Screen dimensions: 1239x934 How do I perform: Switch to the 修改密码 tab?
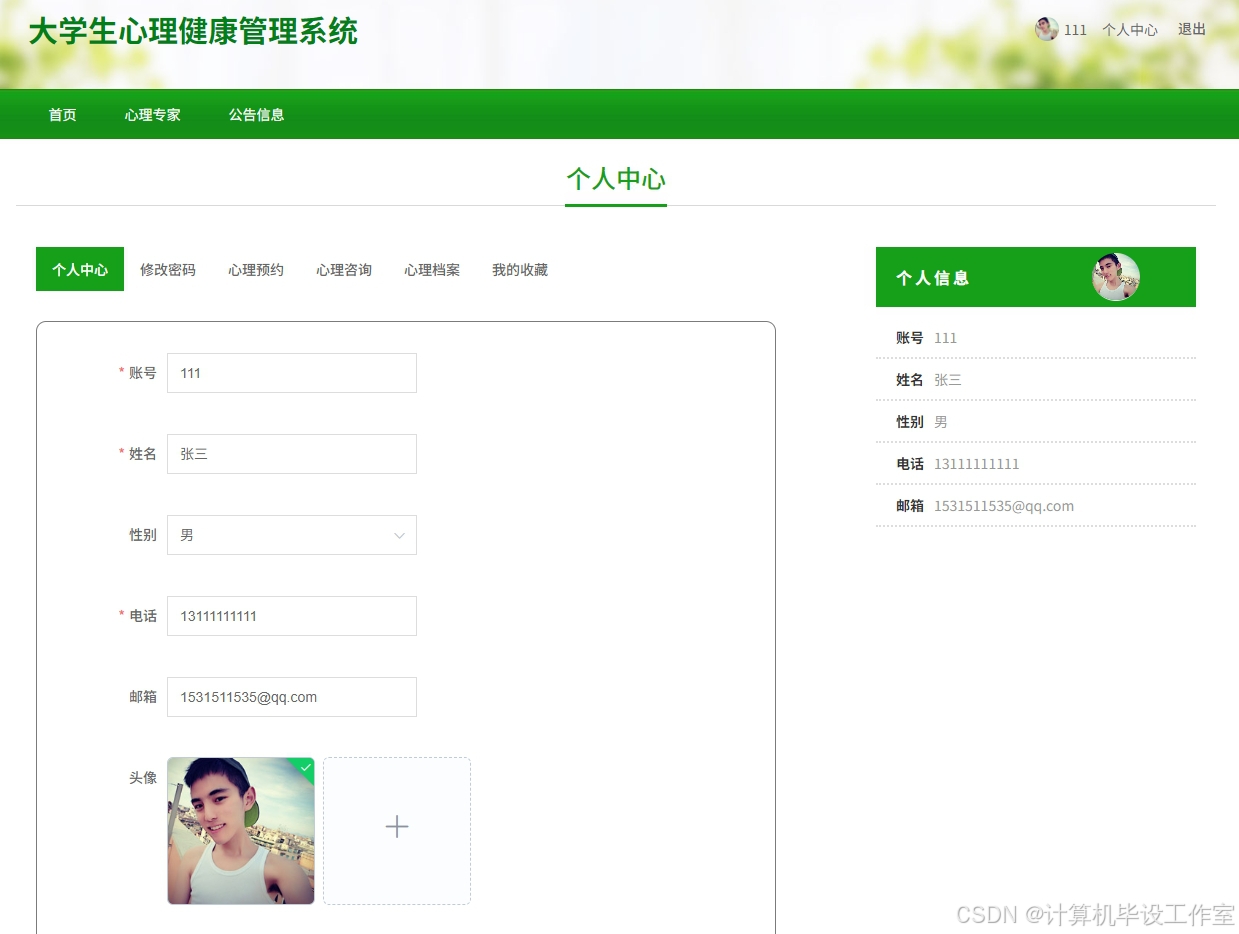(167, 269)
